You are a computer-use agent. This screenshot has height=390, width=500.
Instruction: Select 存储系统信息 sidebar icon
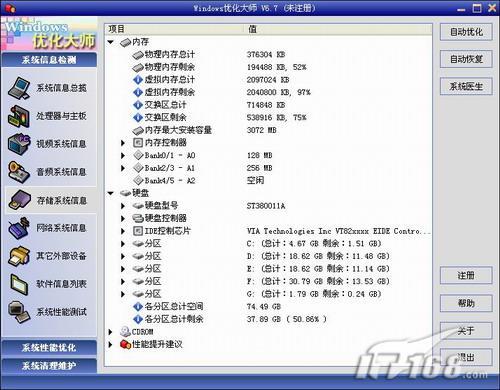[x=19, y=200]
